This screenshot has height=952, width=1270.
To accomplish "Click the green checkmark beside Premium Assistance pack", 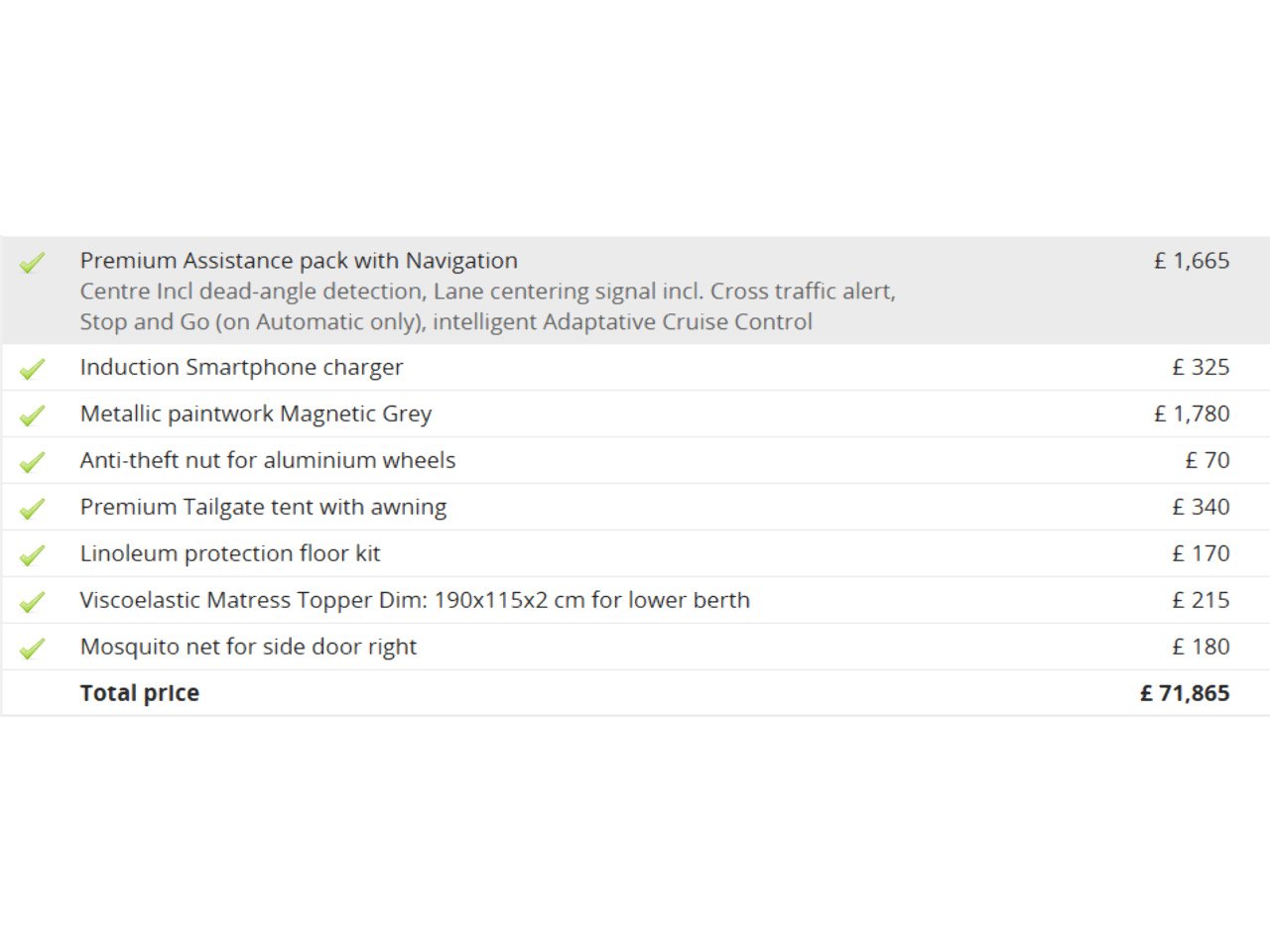I will (32, 262).
